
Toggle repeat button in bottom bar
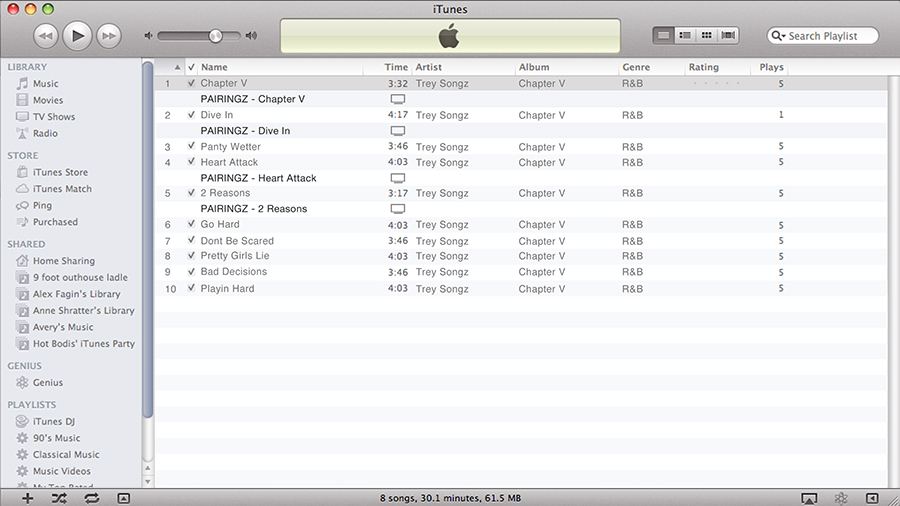92,498
